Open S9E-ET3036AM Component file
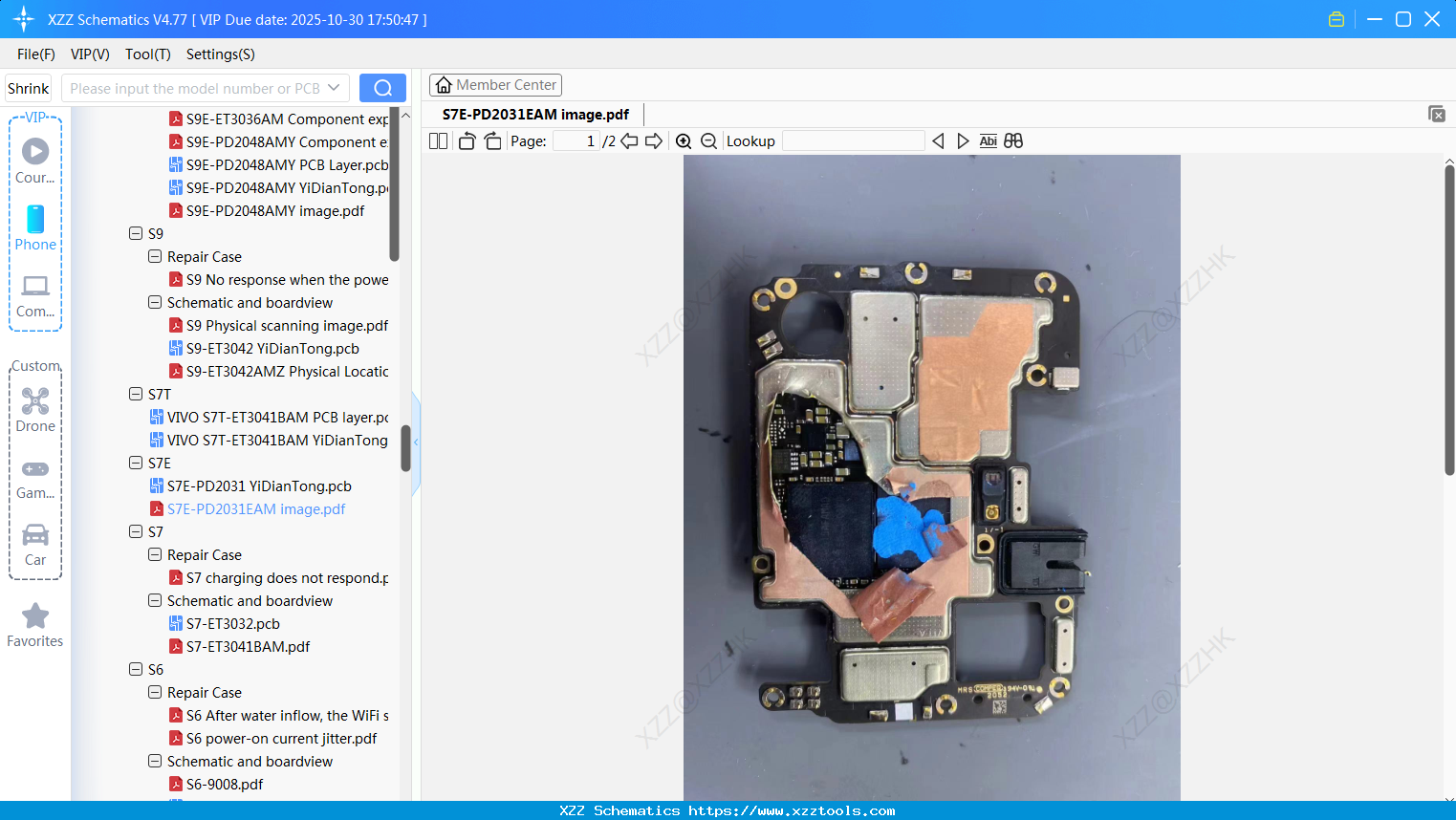The width and height of the screenshot is (1456, 820). (278, 119)
